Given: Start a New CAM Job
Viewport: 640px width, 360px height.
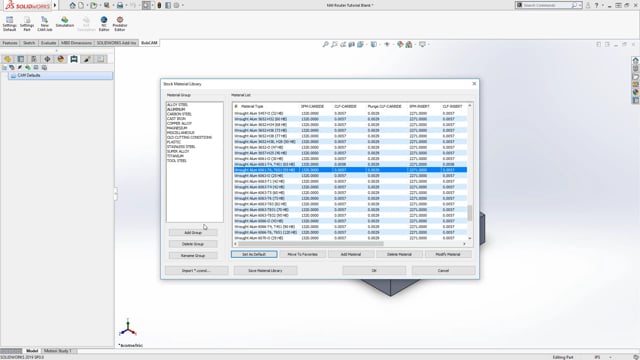Looking at the screenshot, I should tap(44, 24).
